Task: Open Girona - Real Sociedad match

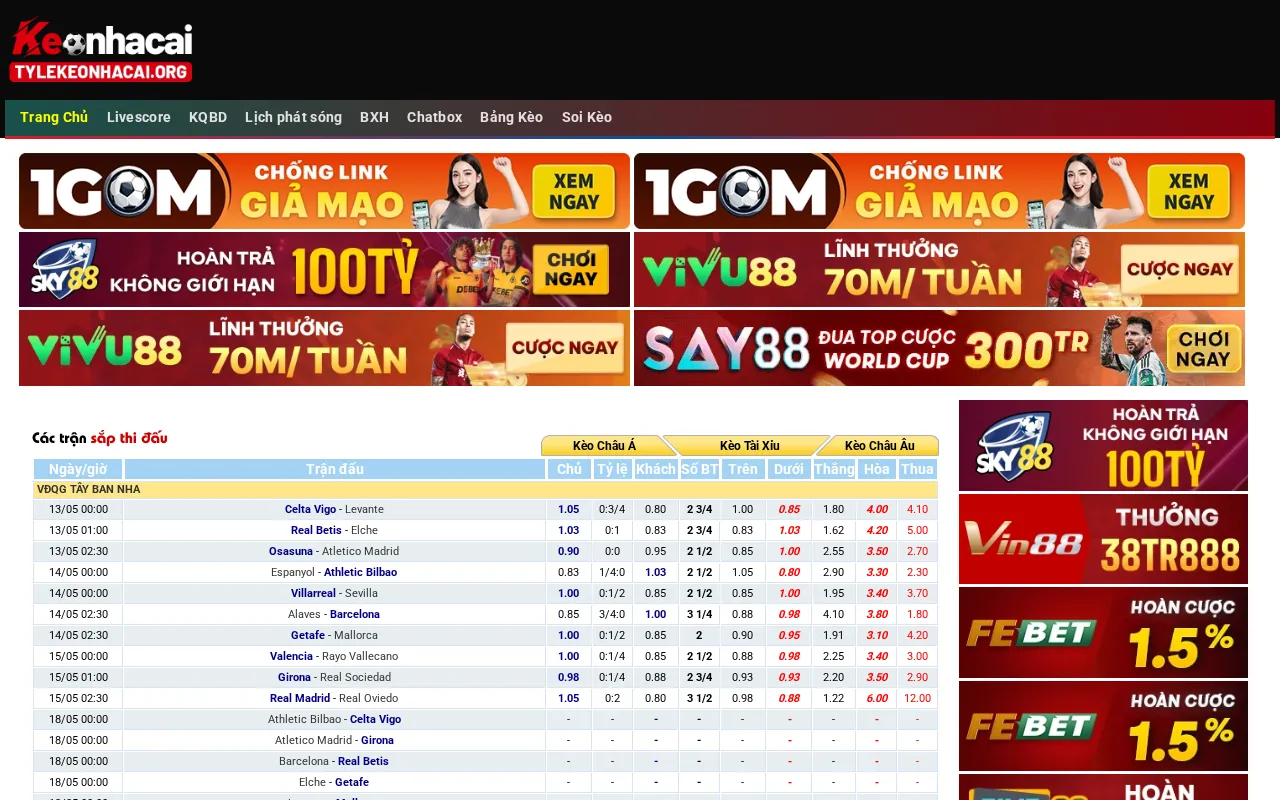Action: tap(334, 677)
